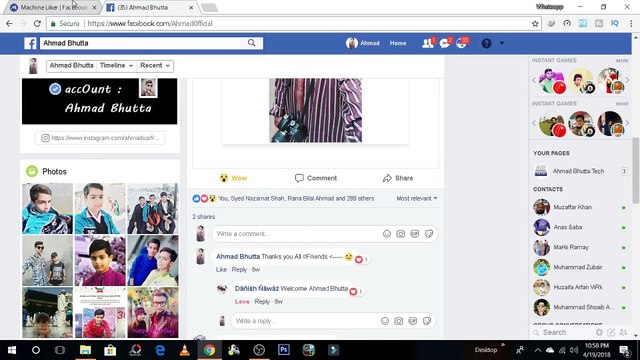The image size is (640, 360).
Task: Click the Facebook logo icon
Action: pos(30,43)
